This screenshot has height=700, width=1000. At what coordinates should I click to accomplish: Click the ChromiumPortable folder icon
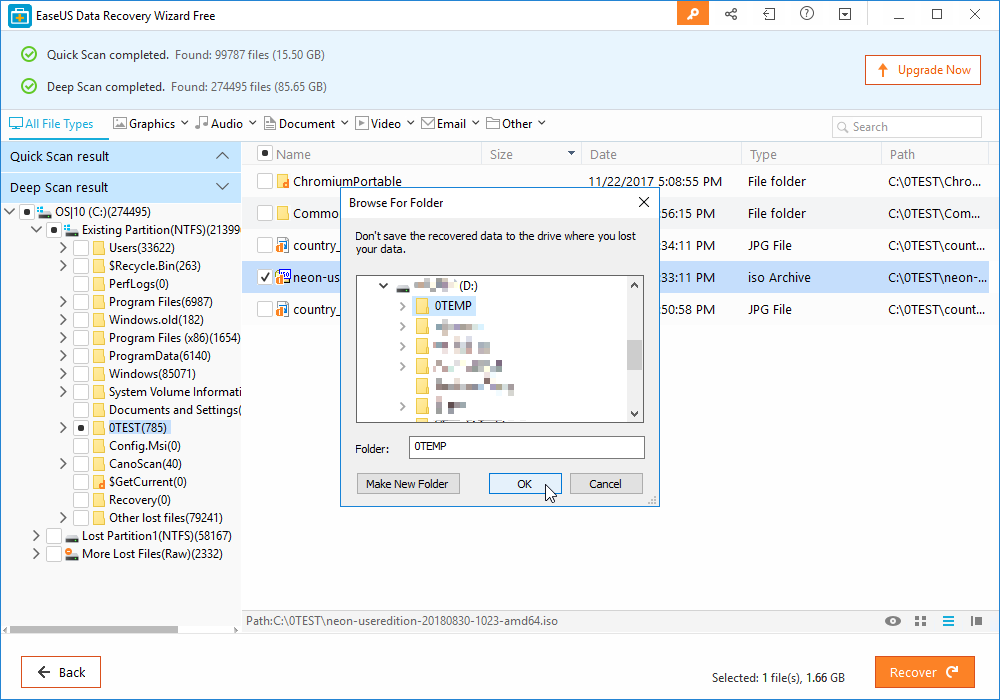click(x=283, y=182)
